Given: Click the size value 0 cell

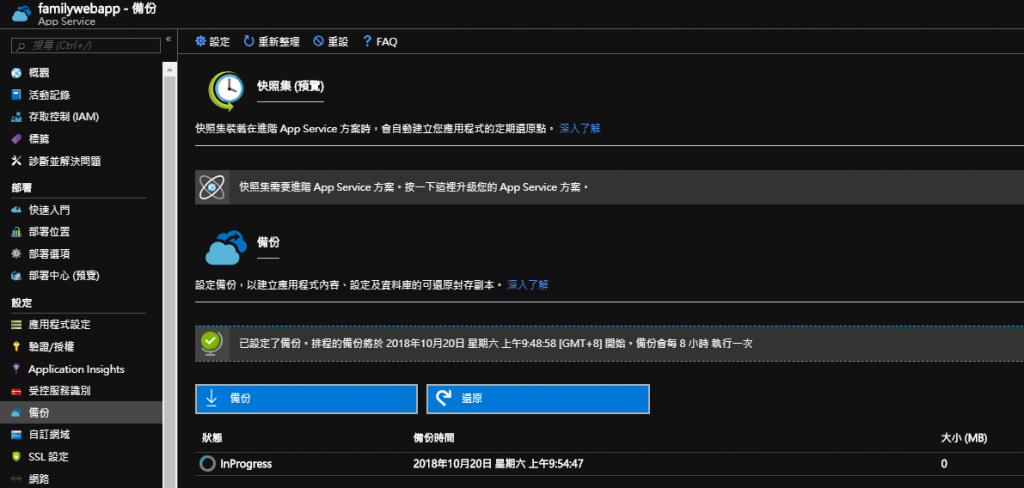Looking at the screenshot, I should [x=944, y=464].
